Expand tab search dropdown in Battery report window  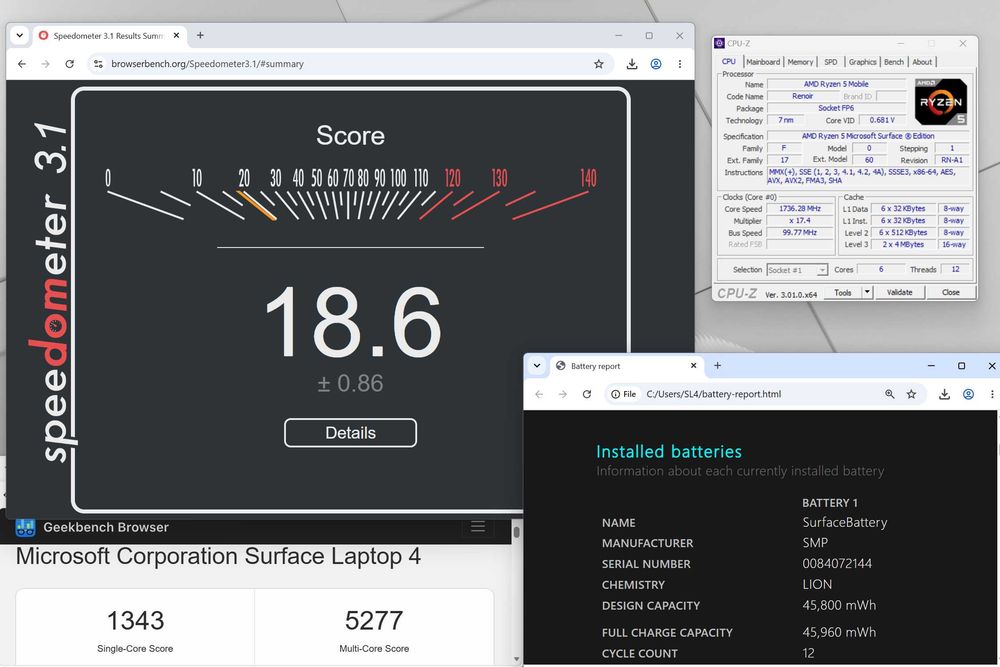tap(537, 365)
